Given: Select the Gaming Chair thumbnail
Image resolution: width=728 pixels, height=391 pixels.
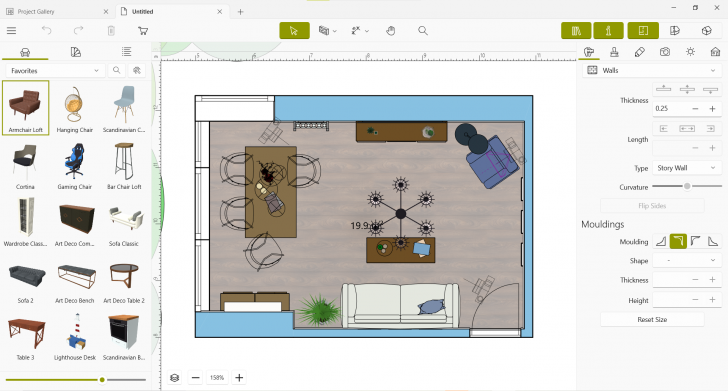Looking at the screenshot, I should click(74, 165).
